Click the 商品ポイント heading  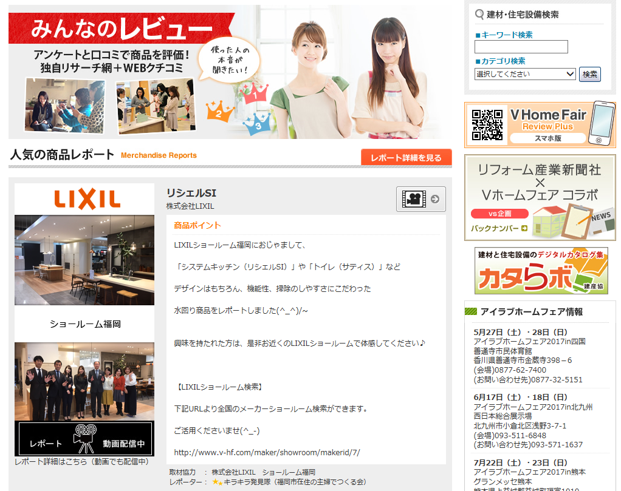point(197,225)
